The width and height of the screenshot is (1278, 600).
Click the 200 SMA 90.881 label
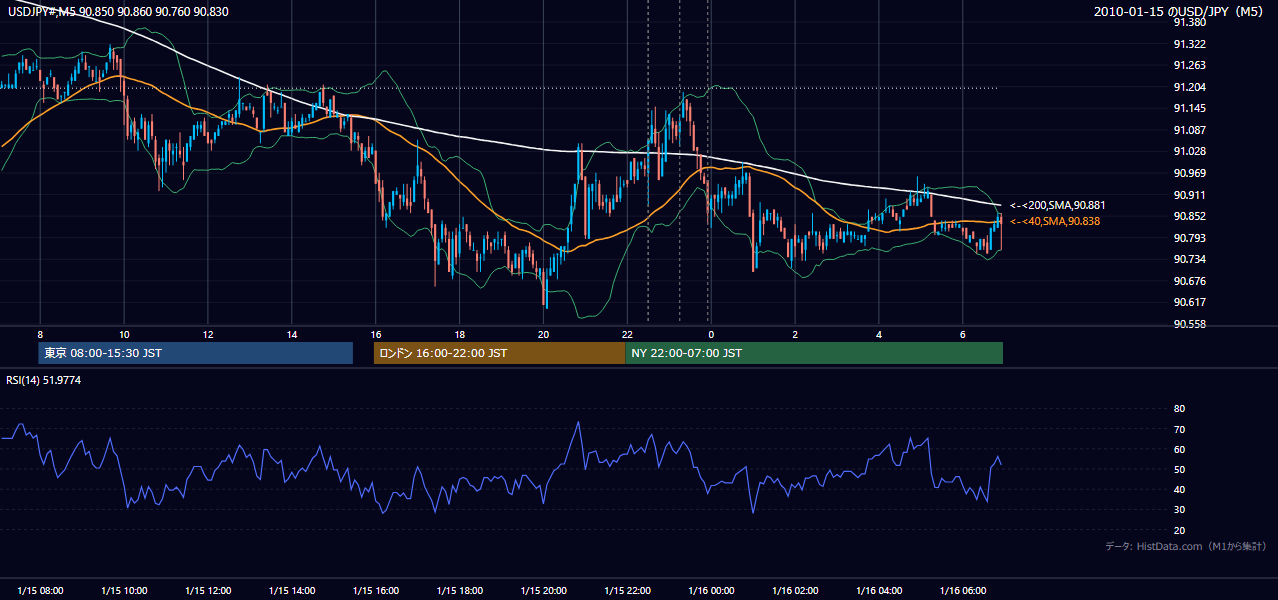(x=1057, y=205)
